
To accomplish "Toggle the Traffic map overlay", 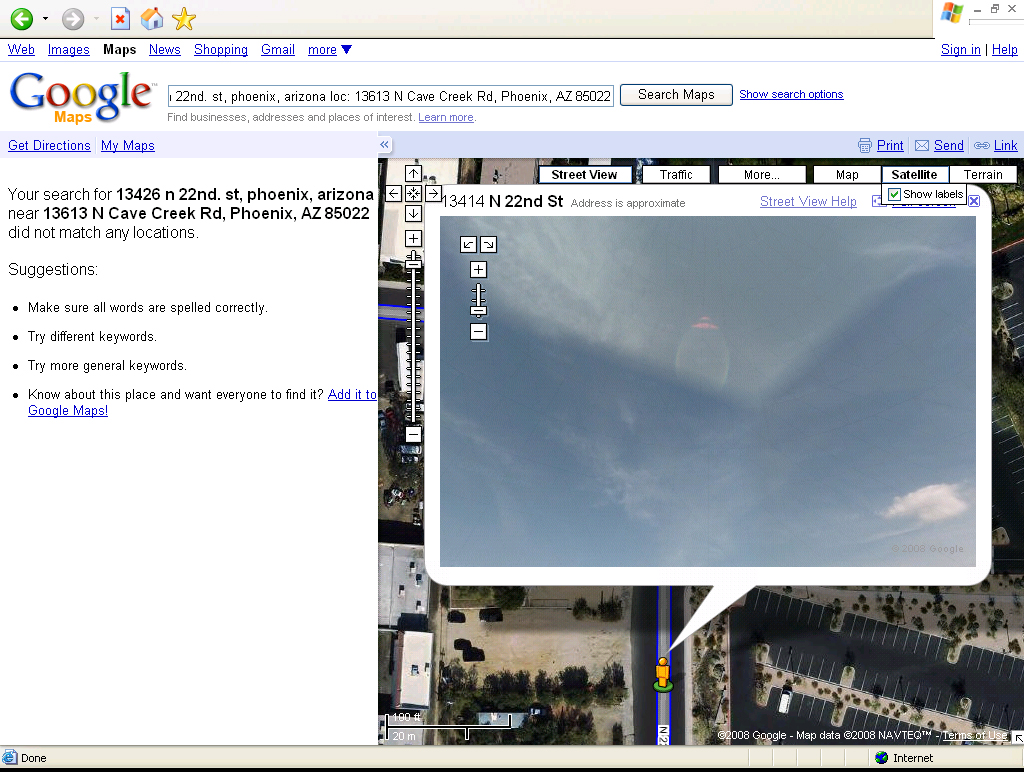I will point(676,175).
